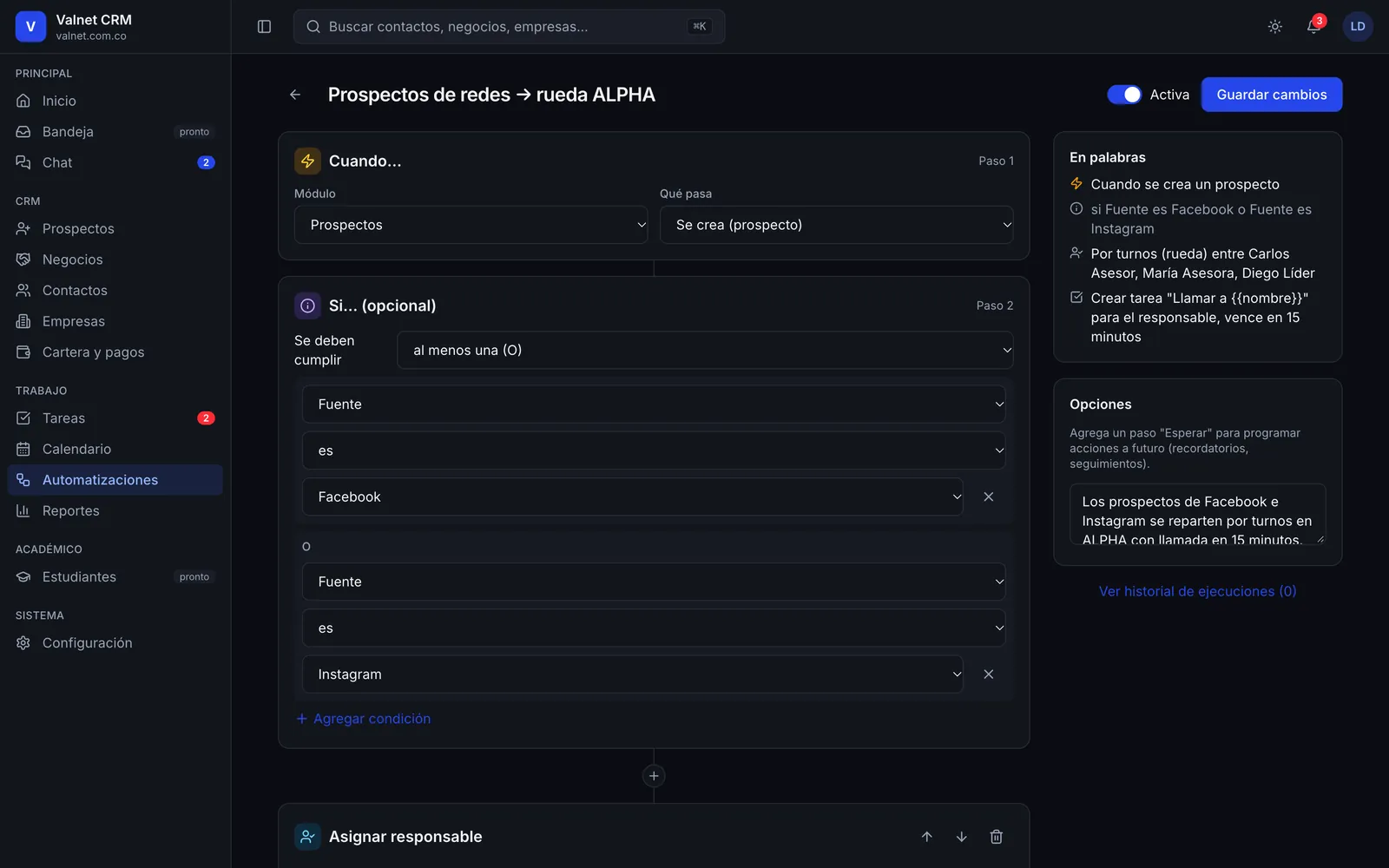Open Prospectos in the sidebar
The height and width of the screenshot is (868, 1389).
click(115, 228)
